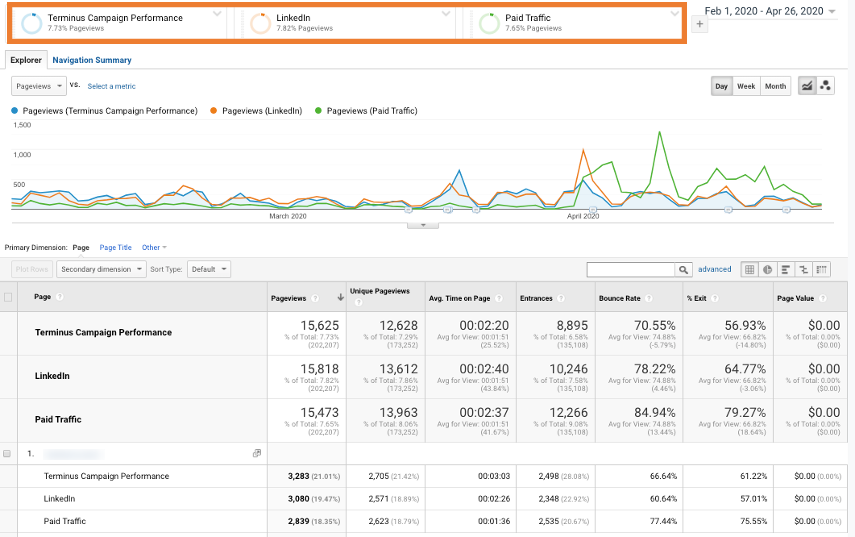Switch to the Explorer tab
Screen dimensions: 855x537
[x=26, y=60]
